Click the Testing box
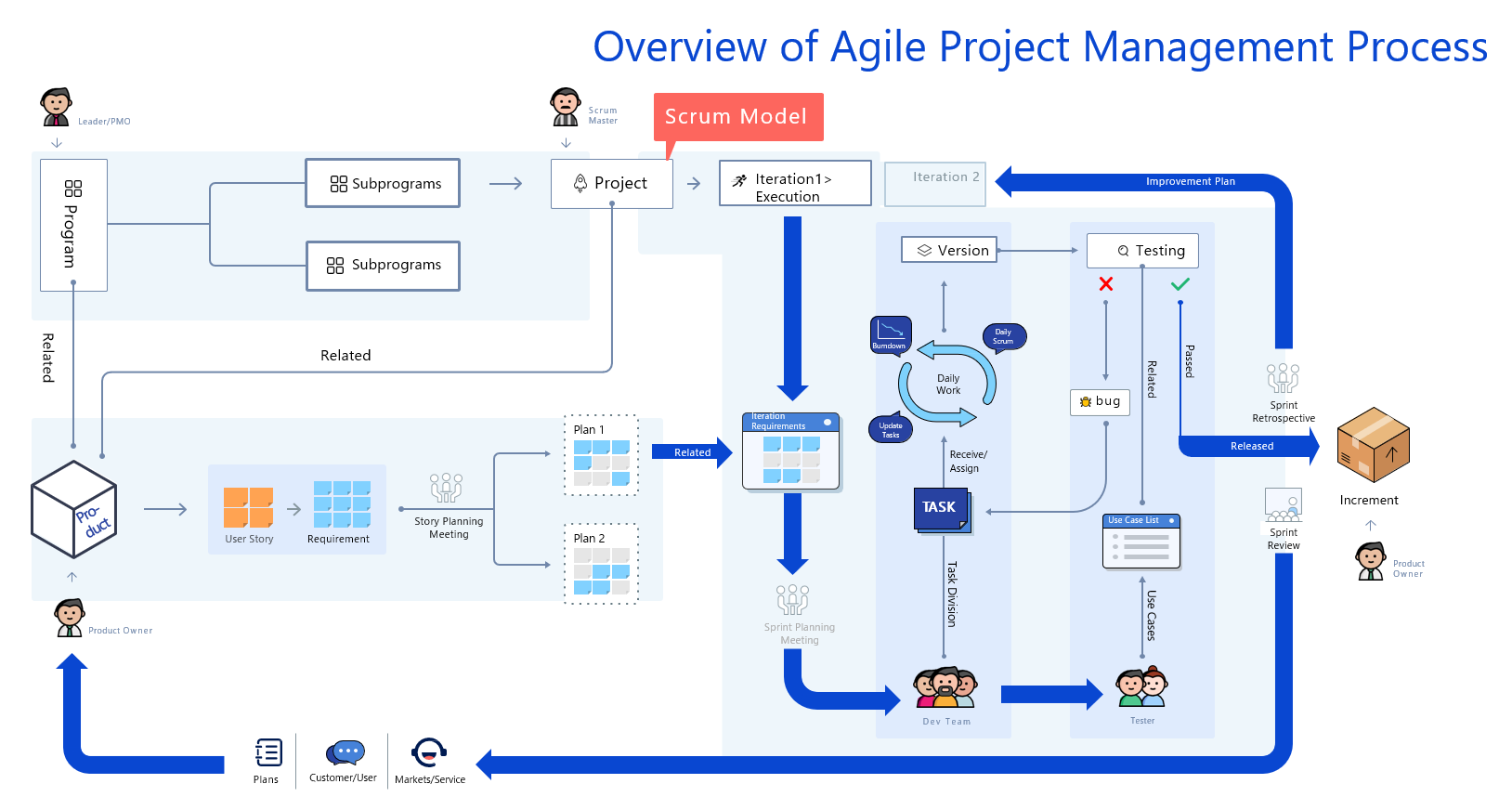Screen dimensions: 1512x810 coord(1142,251)
